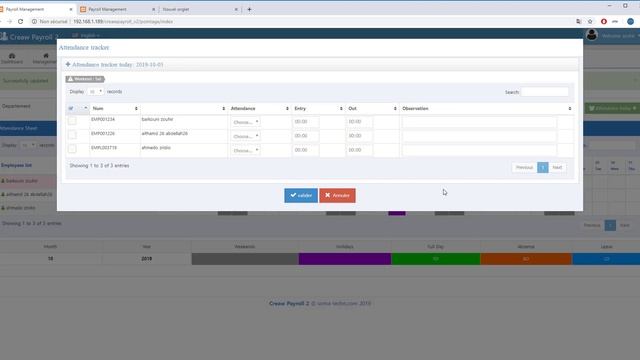Tick the checkbox for employee EMP001234
This screenshot has width=640, height=360.
(72, 121)
